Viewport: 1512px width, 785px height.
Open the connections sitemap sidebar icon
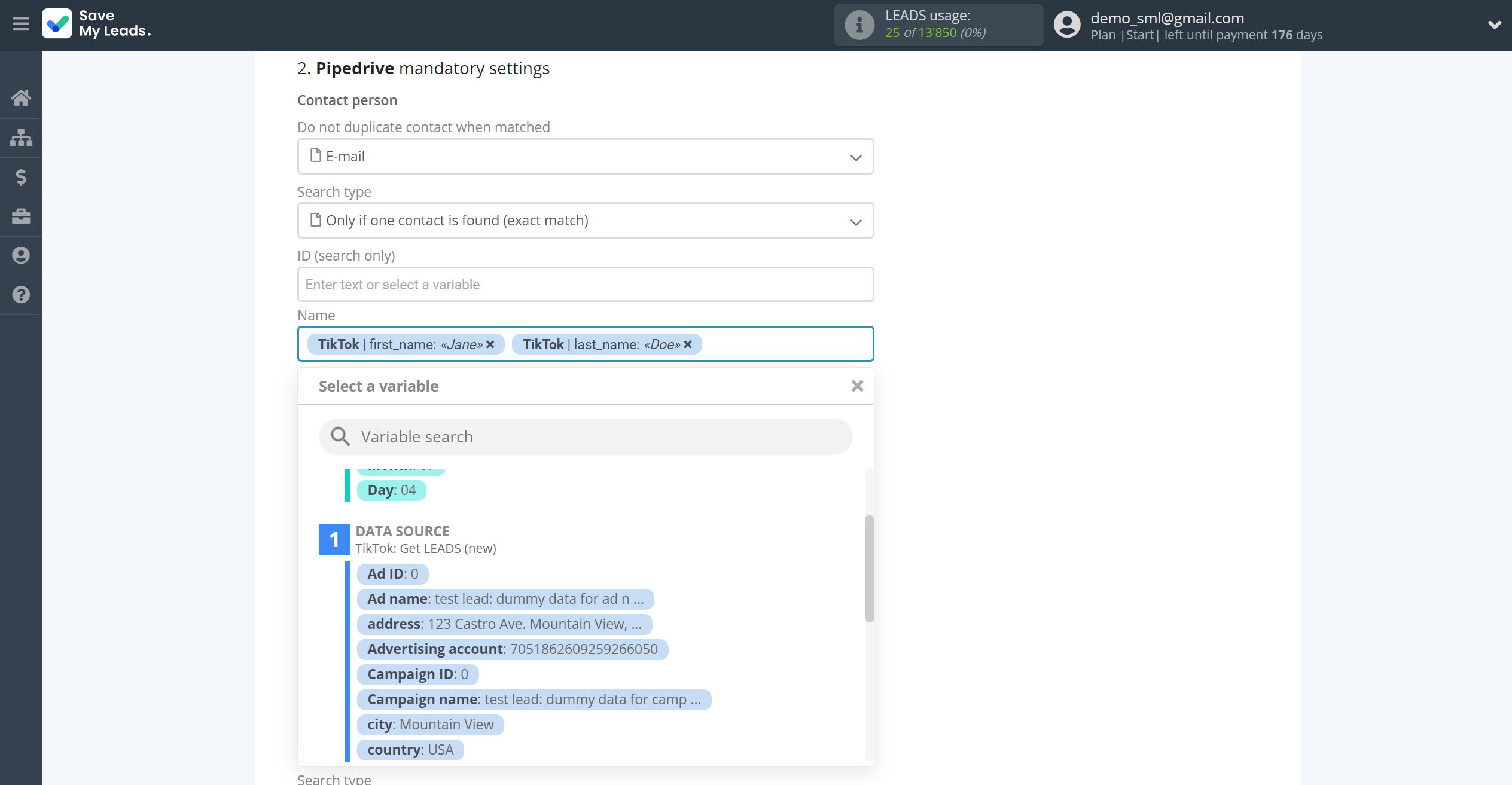click(x=21, y=138)
